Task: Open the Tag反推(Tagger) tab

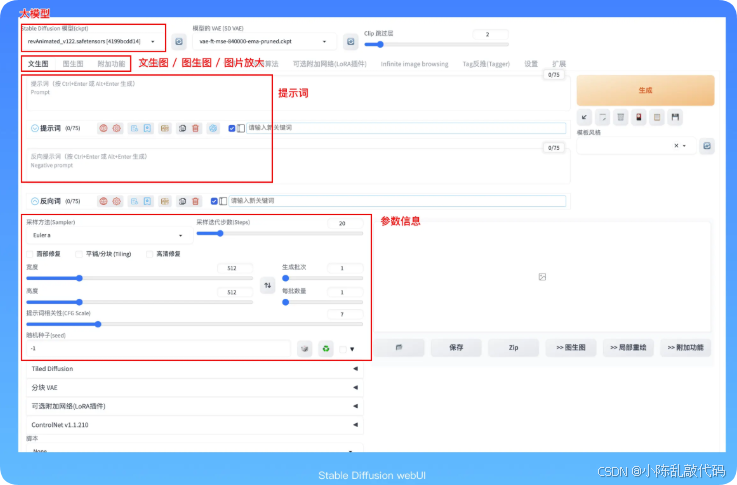Action: coord(486,64)
